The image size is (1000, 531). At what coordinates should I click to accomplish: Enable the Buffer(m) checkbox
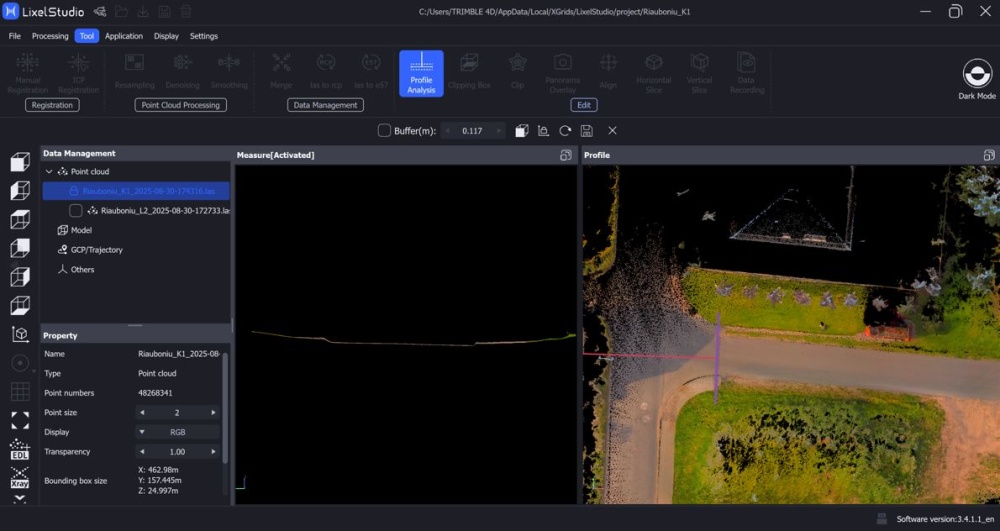click(384, 131)
